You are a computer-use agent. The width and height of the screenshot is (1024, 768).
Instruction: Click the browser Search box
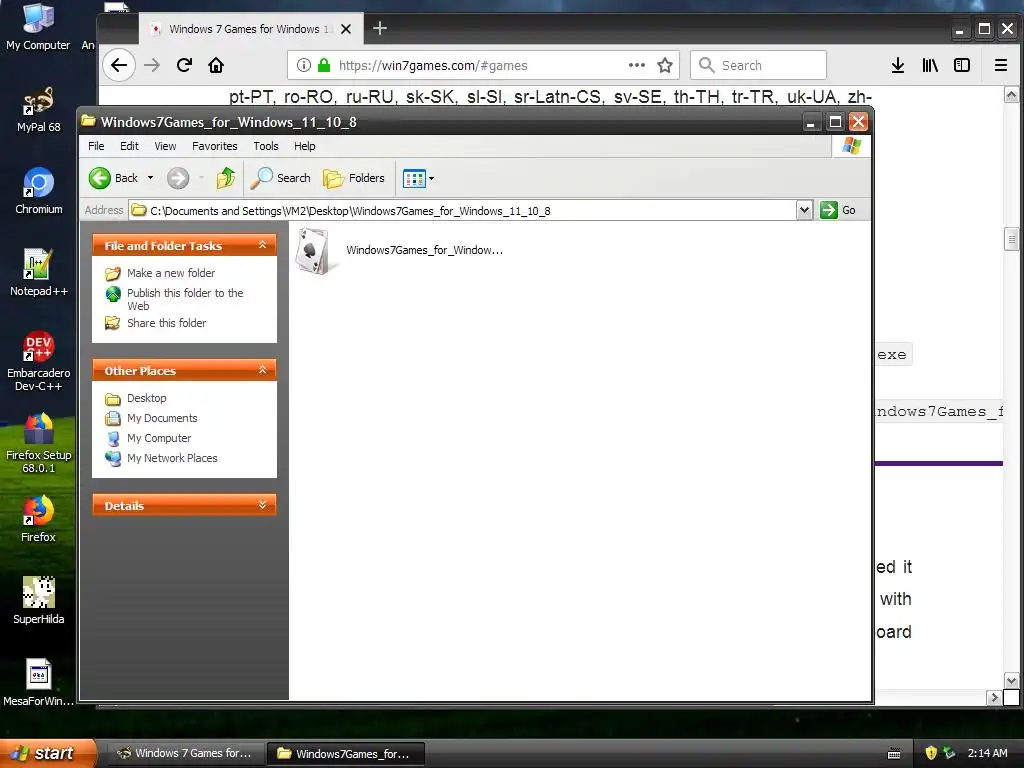758,65
